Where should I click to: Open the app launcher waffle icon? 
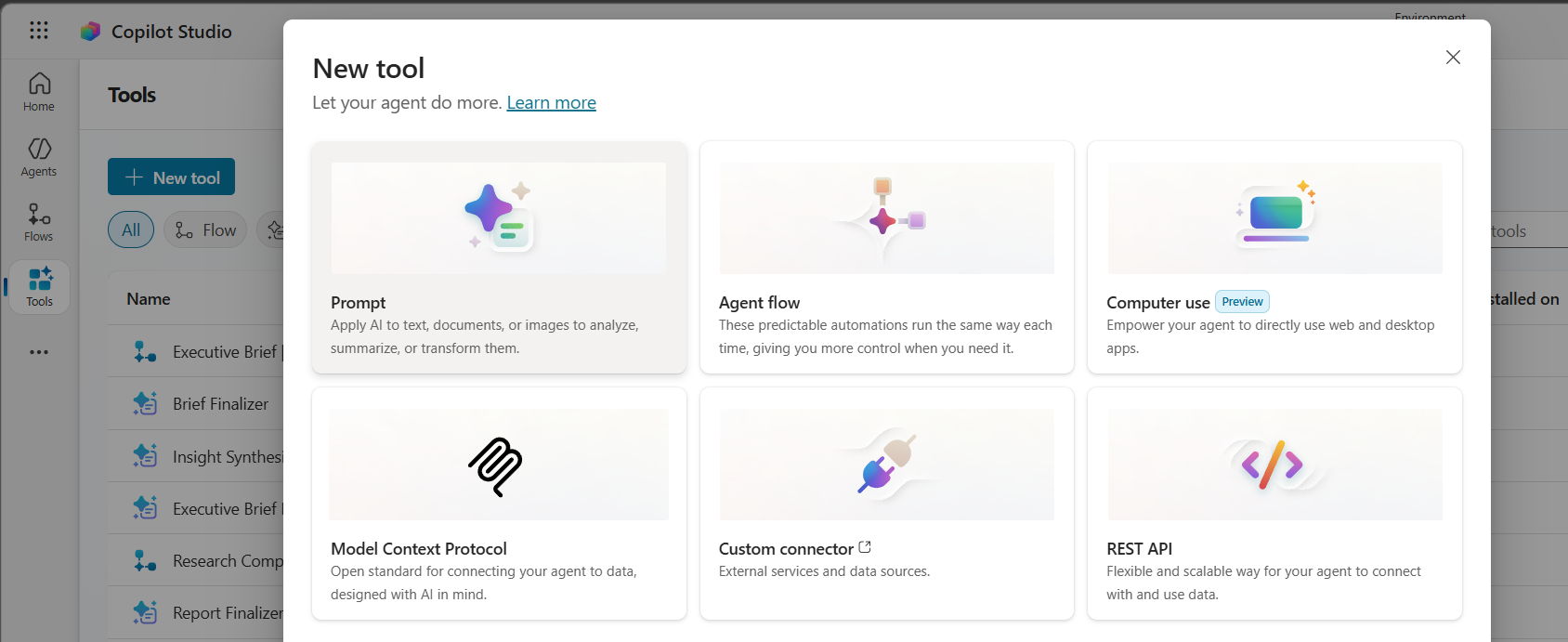coord(39,31)
